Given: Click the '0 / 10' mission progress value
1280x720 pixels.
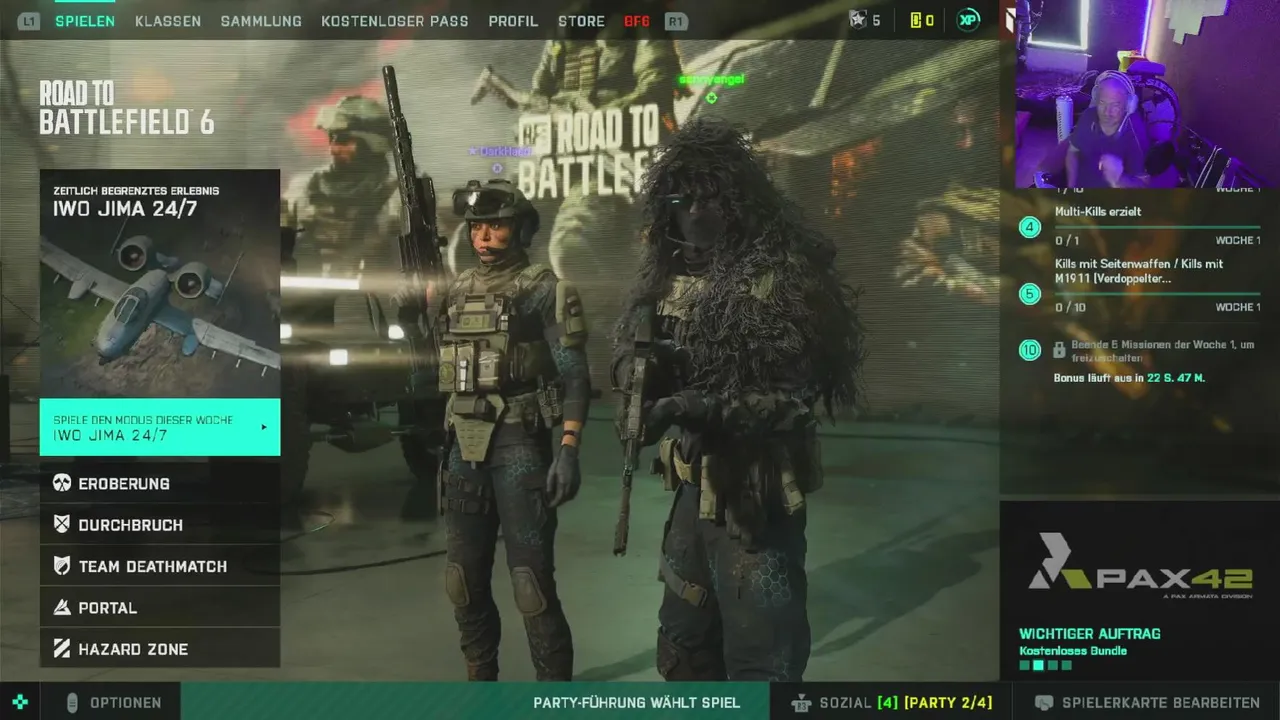Looking at the screenshot, I should [1070, 307].
